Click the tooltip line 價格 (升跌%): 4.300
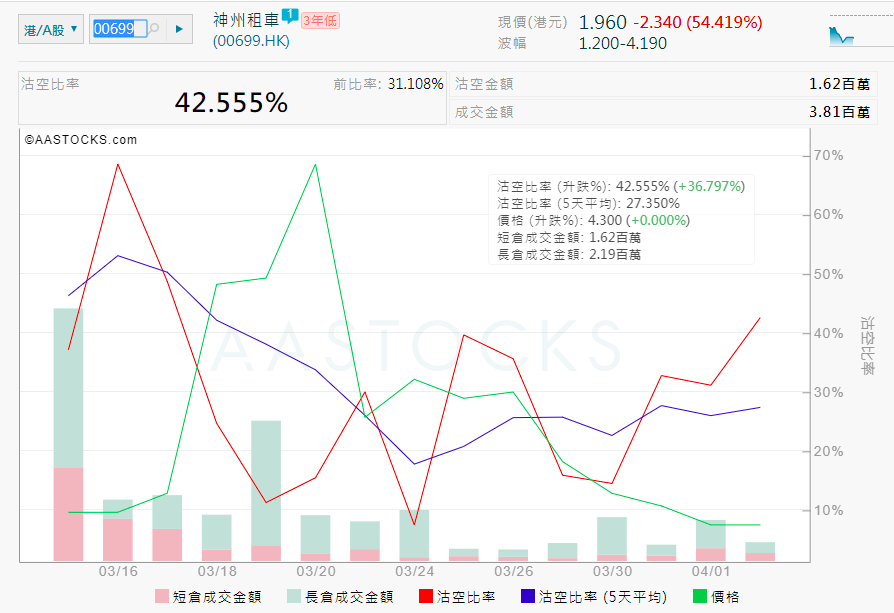Image resolution: width=894 pixels, height=613 pixels. pyautogui.click(x=593, y=221)
